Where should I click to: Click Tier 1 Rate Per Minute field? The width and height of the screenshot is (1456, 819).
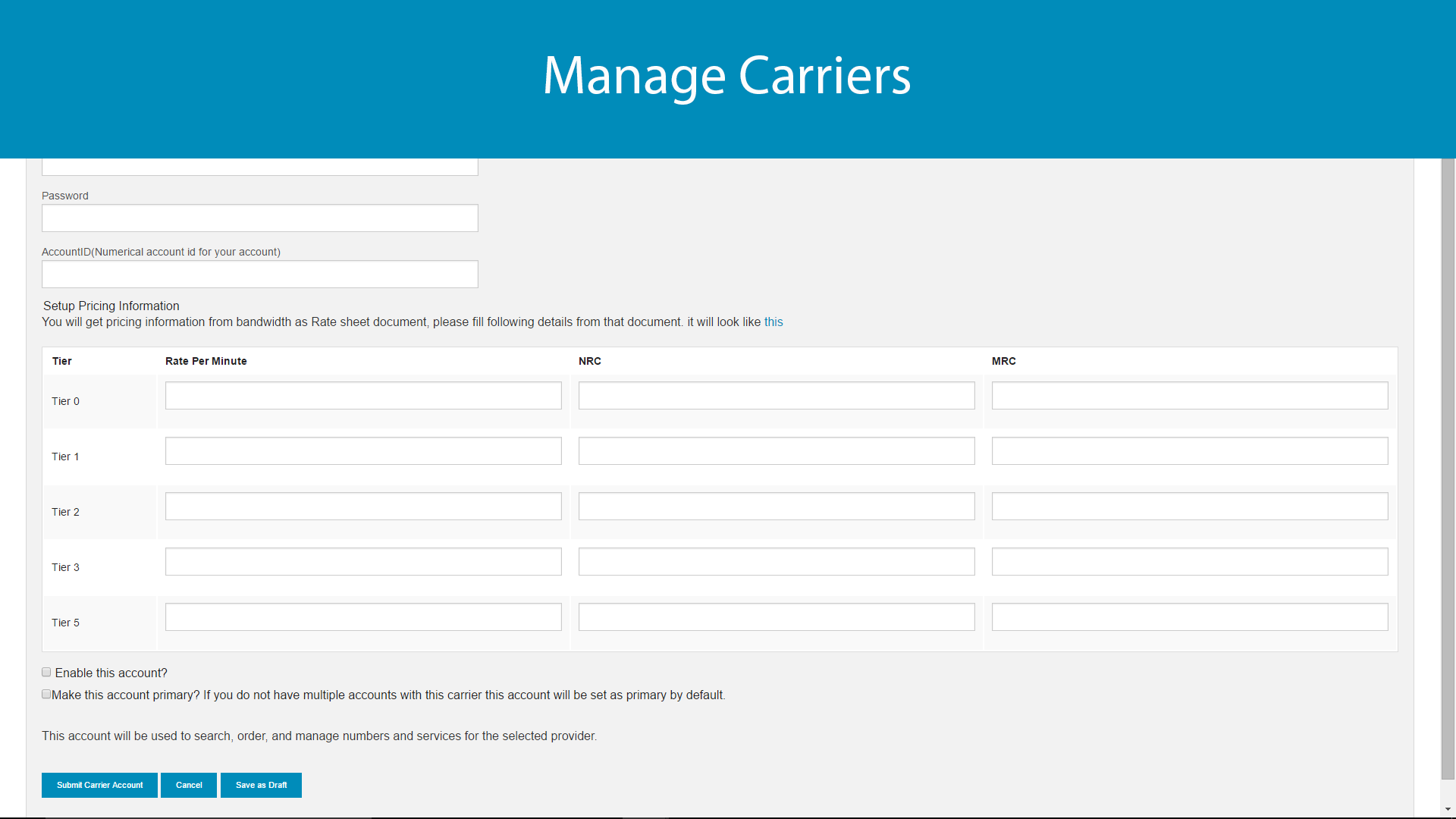[x=363, y=451]
